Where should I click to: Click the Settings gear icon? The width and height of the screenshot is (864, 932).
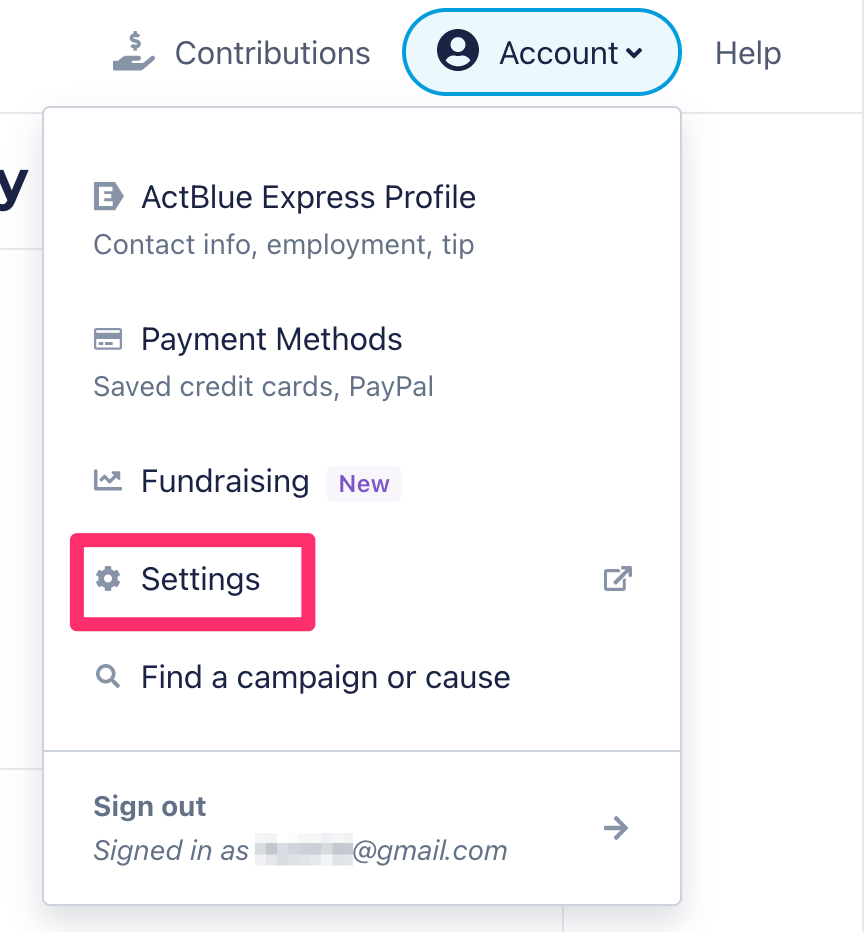click(x=108, y=578)
